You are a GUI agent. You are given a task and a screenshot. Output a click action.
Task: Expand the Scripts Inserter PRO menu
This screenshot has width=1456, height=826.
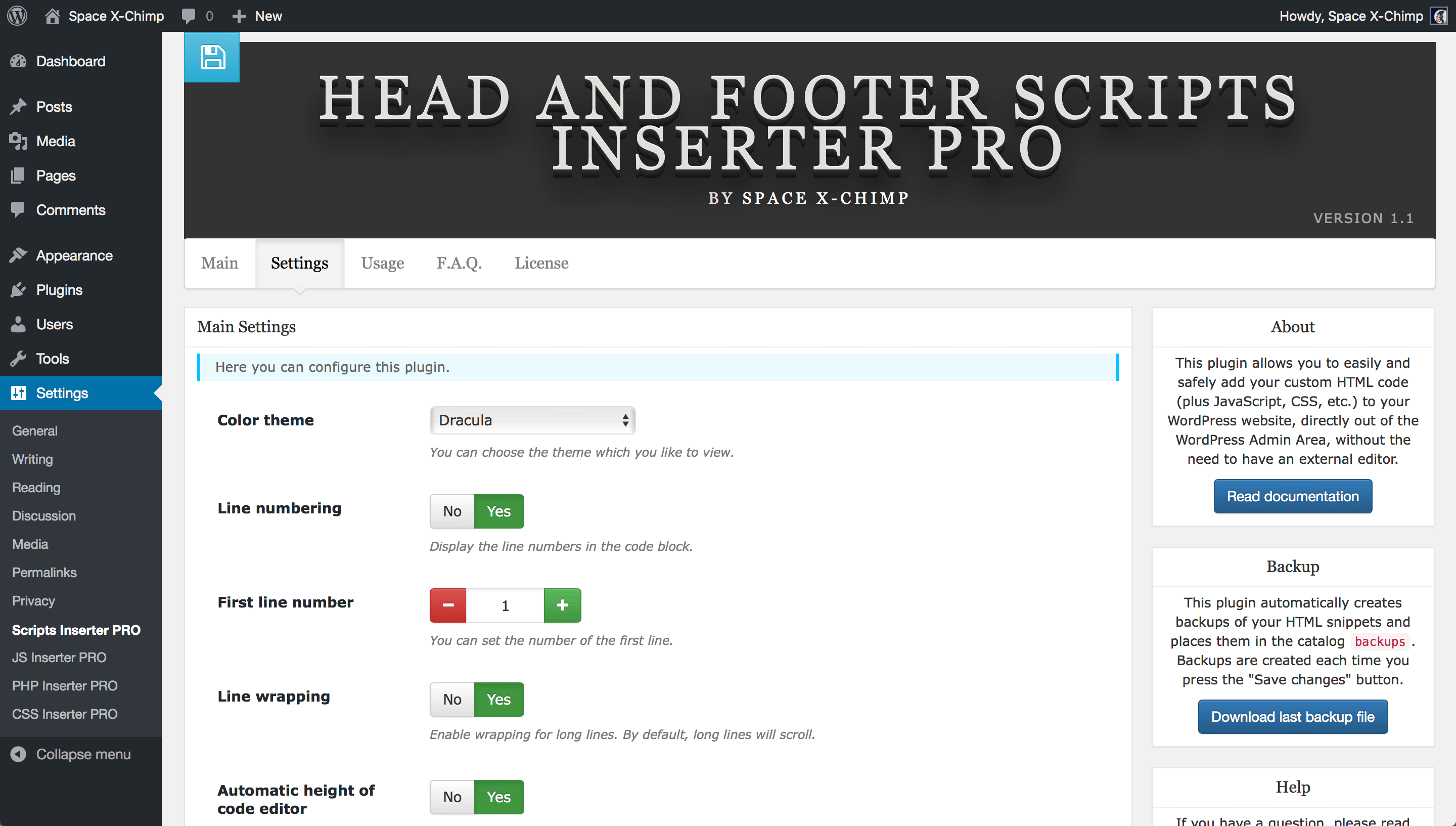[x=78, y=629]
